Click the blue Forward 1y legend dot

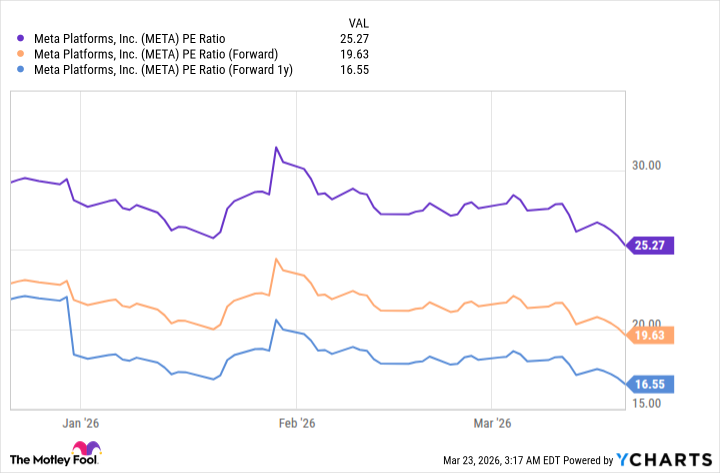tap(22, 70)
